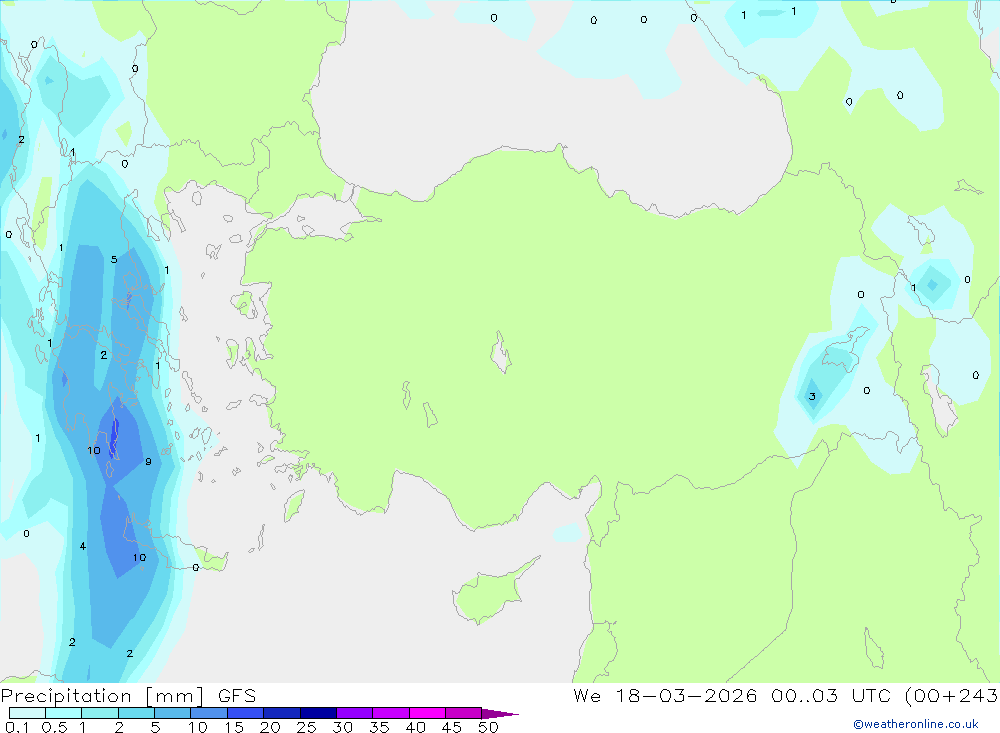
Task: Click the 20–25 mm legend color swatch
Action: (282, 713)
